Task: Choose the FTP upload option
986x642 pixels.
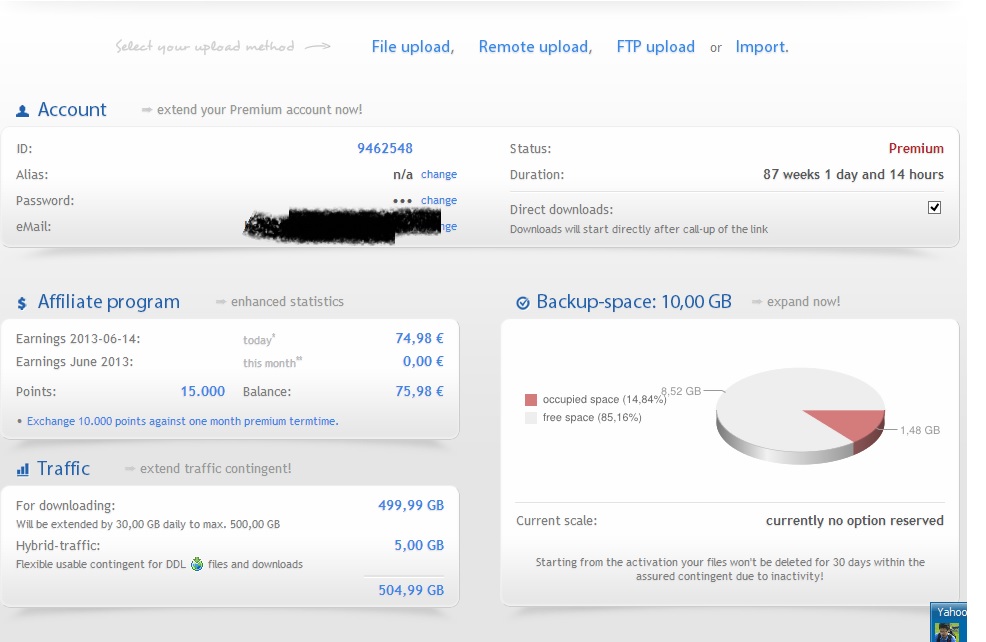Action: coord(655,47)
